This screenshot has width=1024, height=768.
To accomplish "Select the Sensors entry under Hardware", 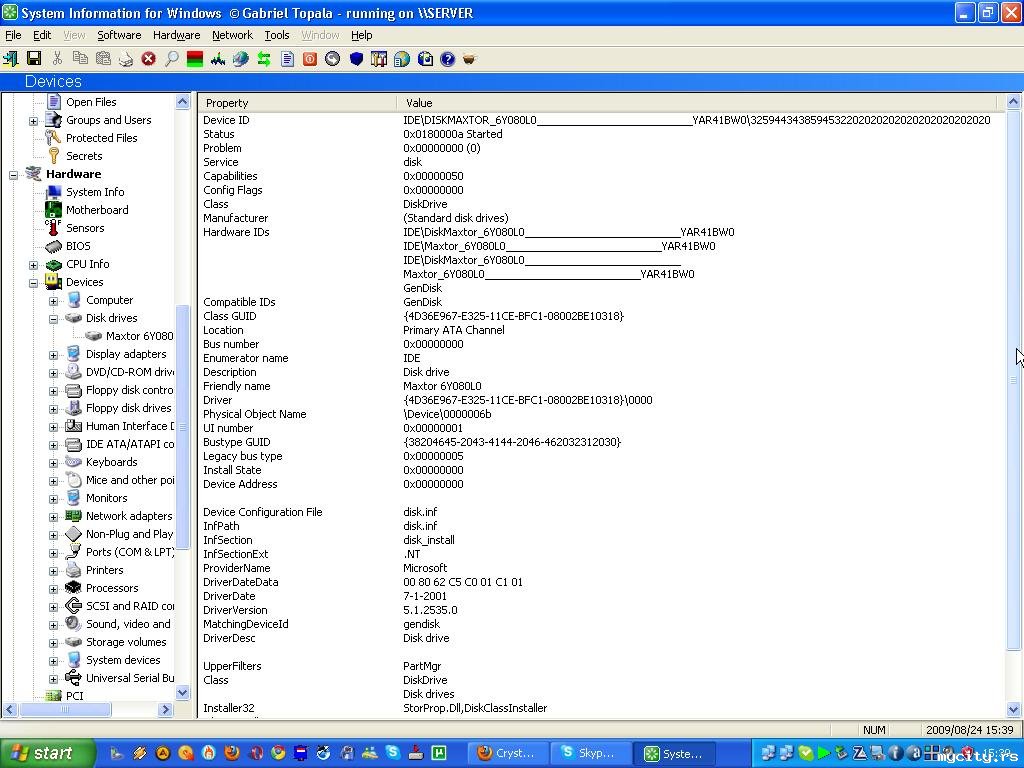I will [x=85, y=228].
